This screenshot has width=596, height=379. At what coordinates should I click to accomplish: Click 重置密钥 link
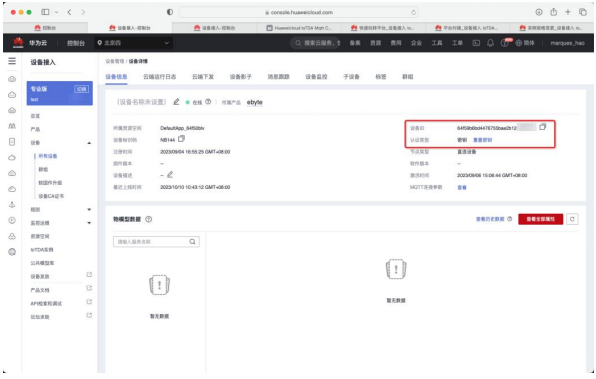tap(482, 140)
